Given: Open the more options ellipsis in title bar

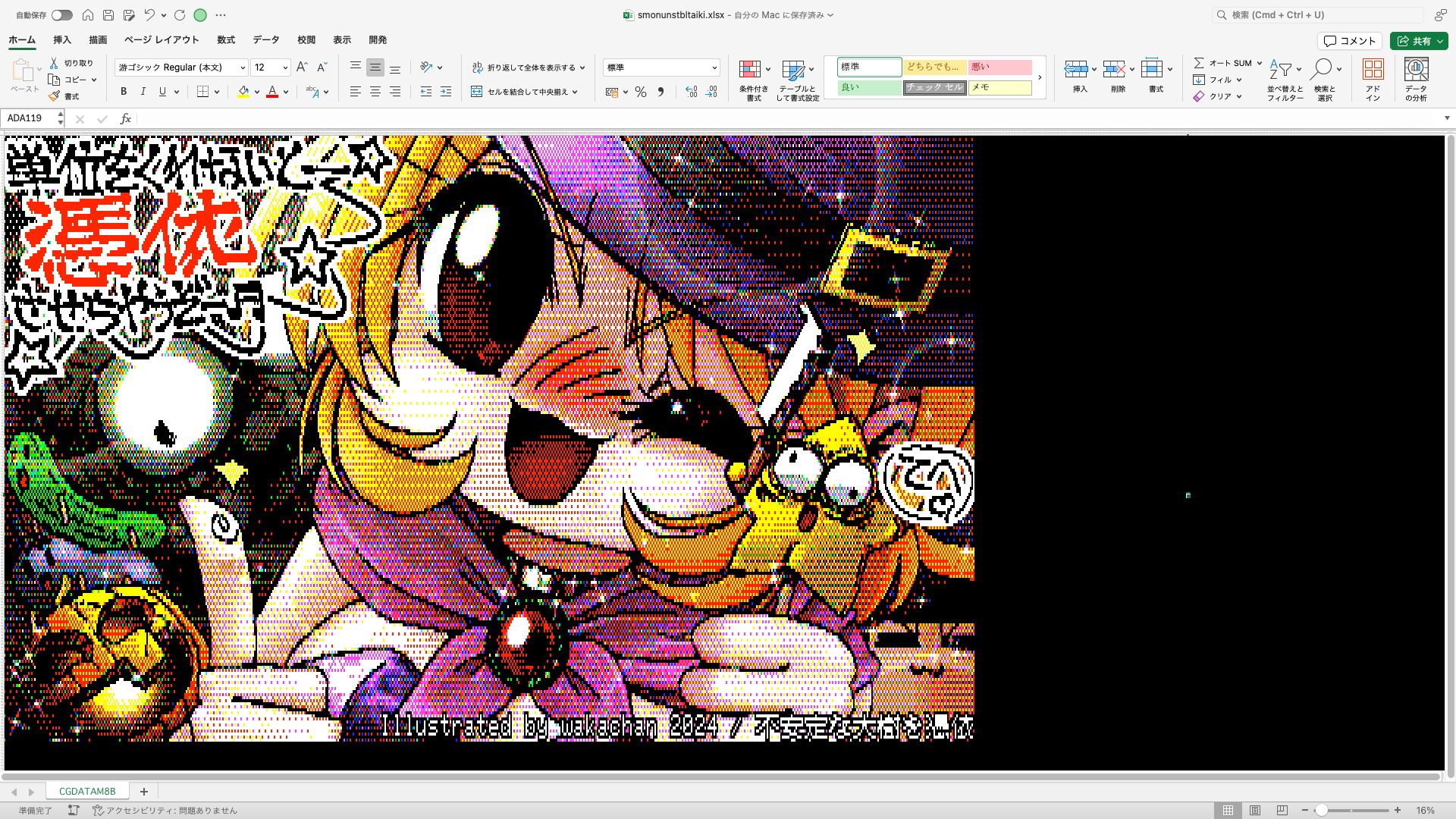Looking at the screenshot, I should 221,15.
